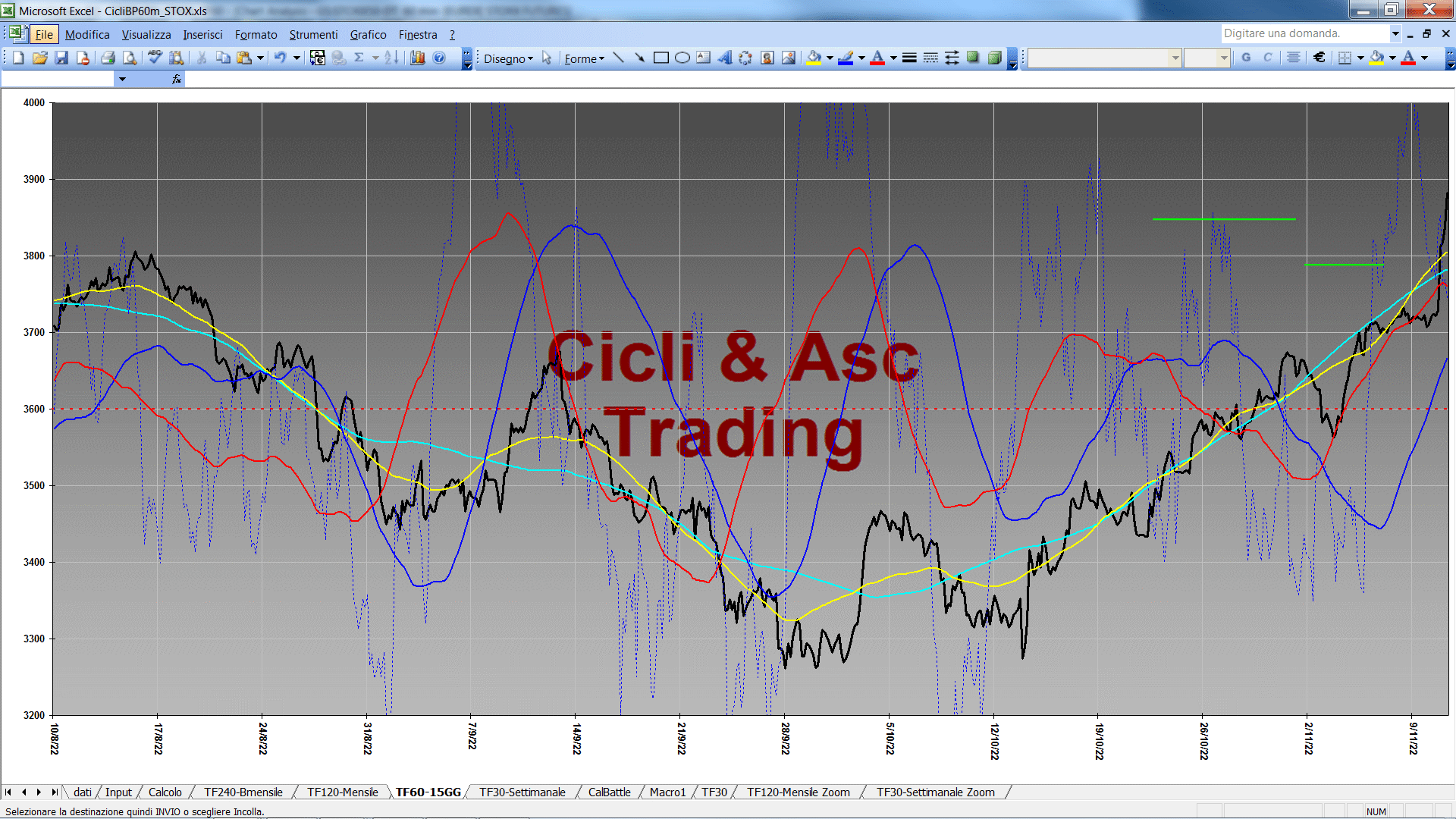The height and width of the screenshot is (819, 1456).
Task: Click the Copy icon
Action: coord(223,58)
